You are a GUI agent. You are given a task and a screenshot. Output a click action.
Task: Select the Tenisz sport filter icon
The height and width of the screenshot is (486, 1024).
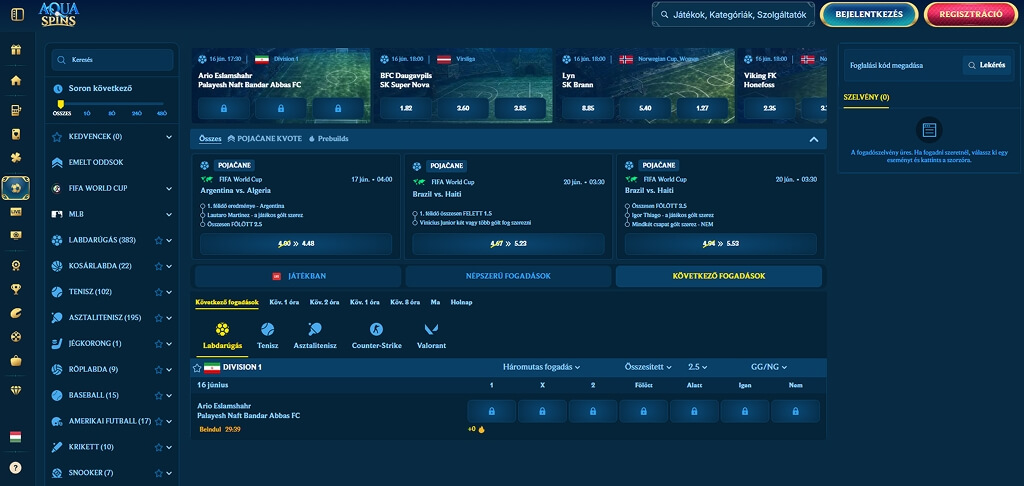click(267, 336)
